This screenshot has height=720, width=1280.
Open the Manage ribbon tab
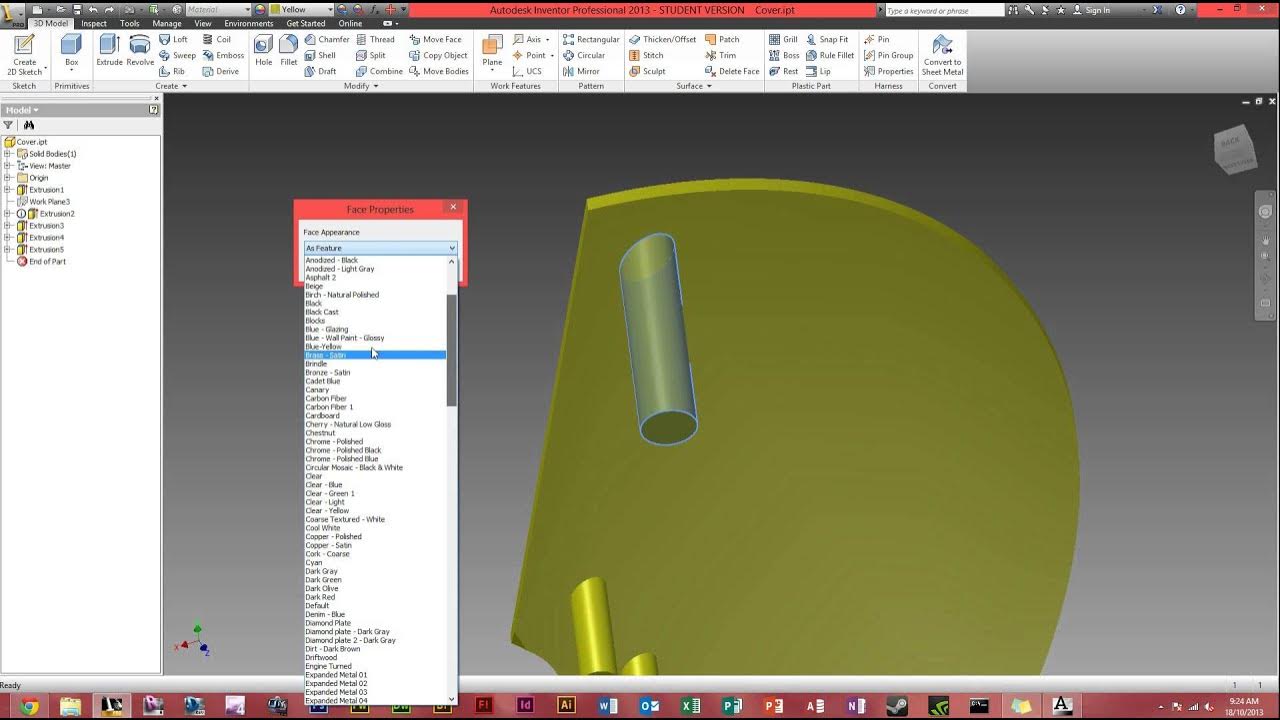coord(167,23)
